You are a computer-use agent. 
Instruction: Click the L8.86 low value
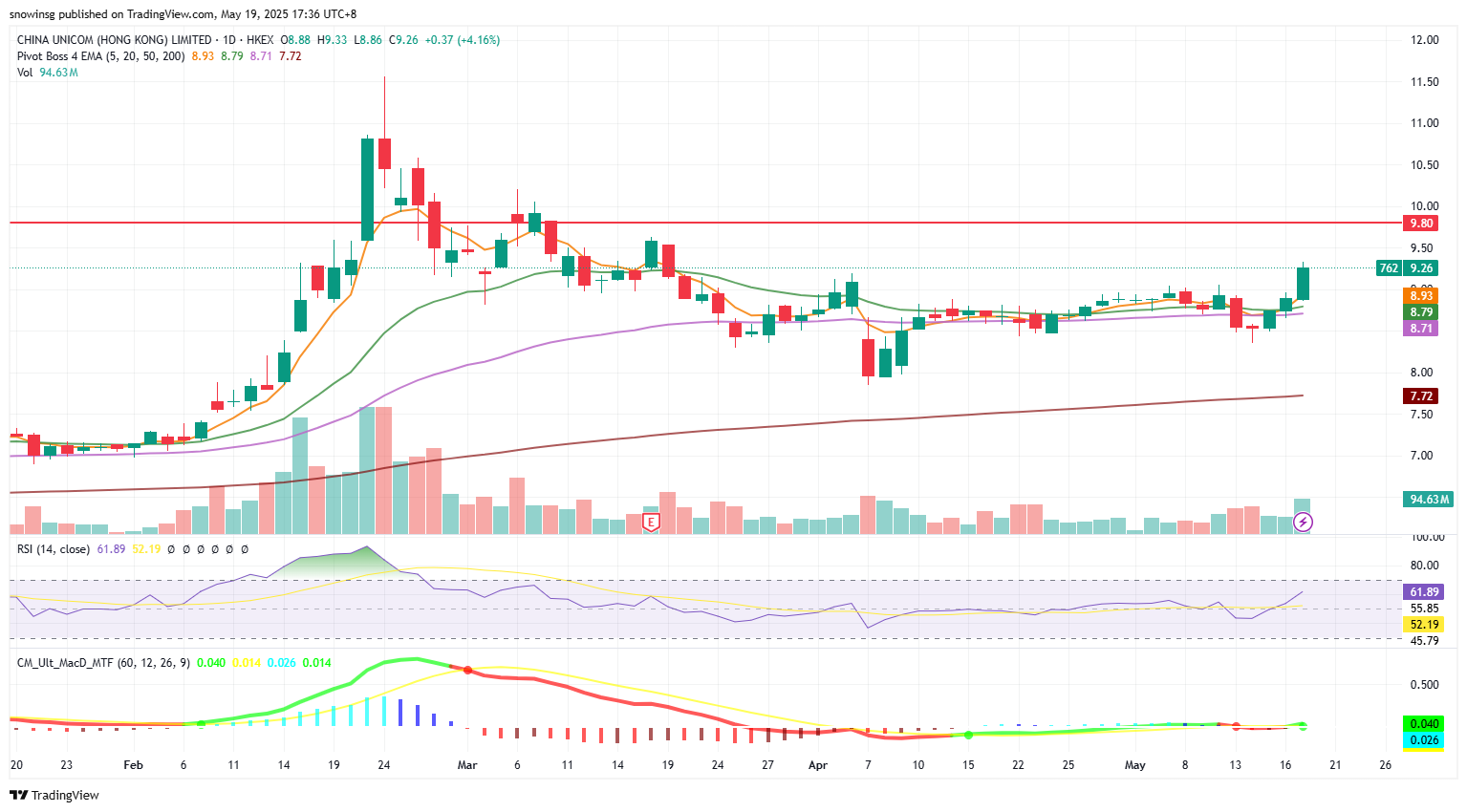coord(368,40)
